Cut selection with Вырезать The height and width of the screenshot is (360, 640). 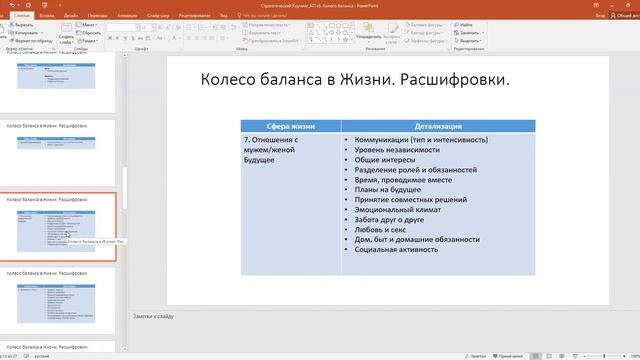(21, 25)
